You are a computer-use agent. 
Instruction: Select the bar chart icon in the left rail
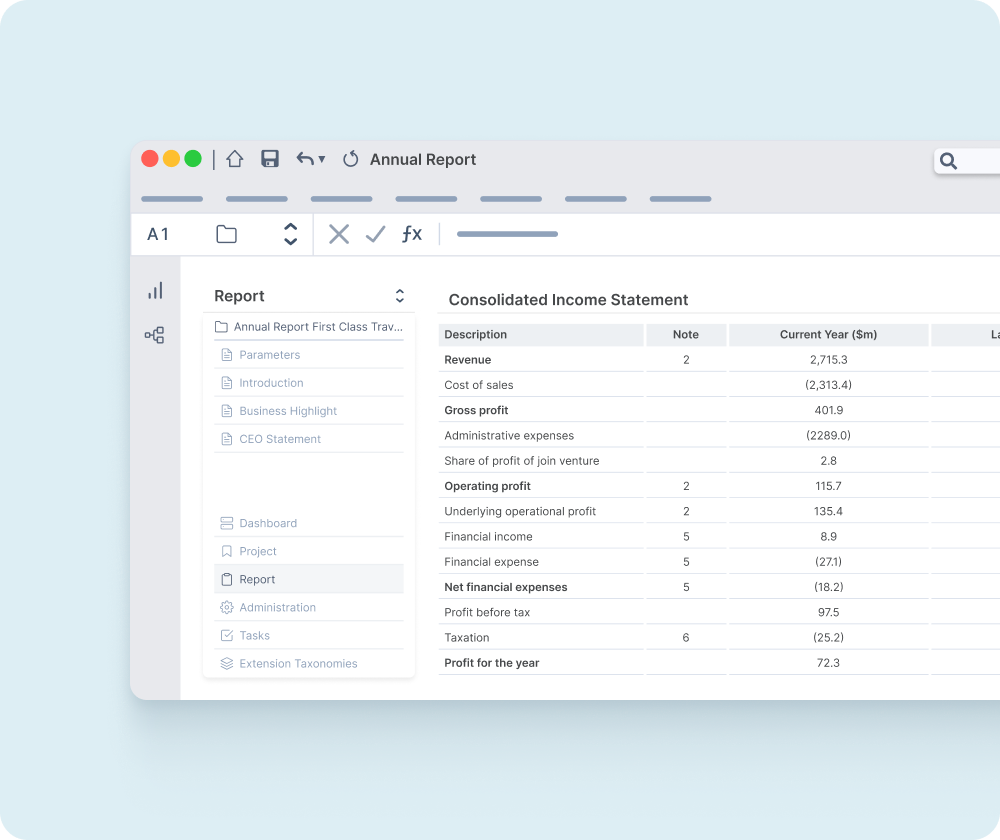click(x=155, y=291)
